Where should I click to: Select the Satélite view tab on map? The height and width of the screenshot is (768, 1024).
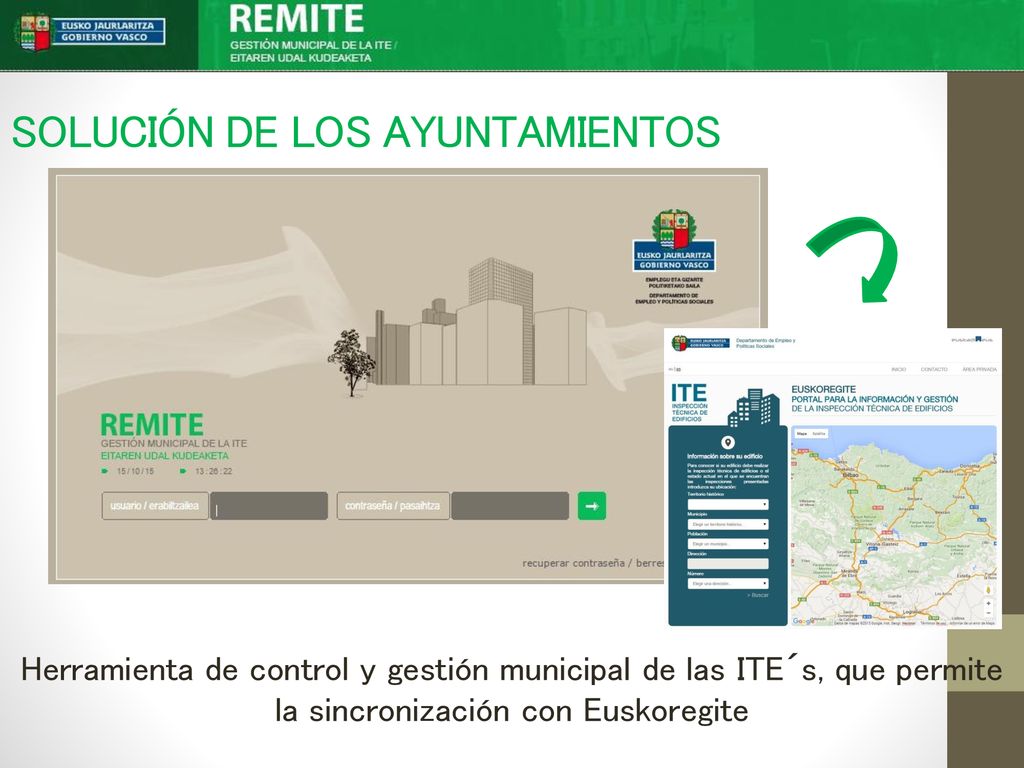[x=819, y=434]
